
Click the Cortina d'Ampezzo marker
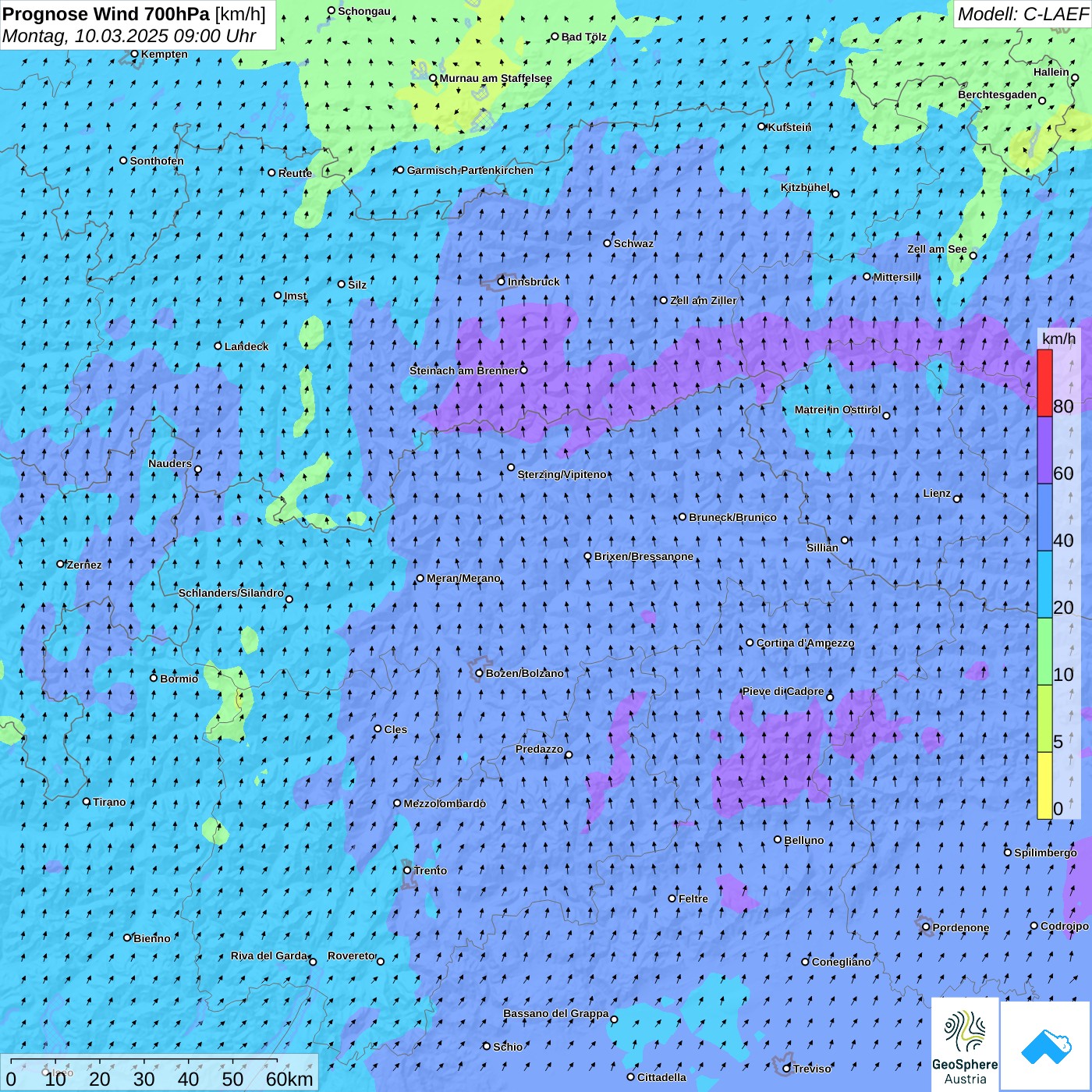click(750, 643)
